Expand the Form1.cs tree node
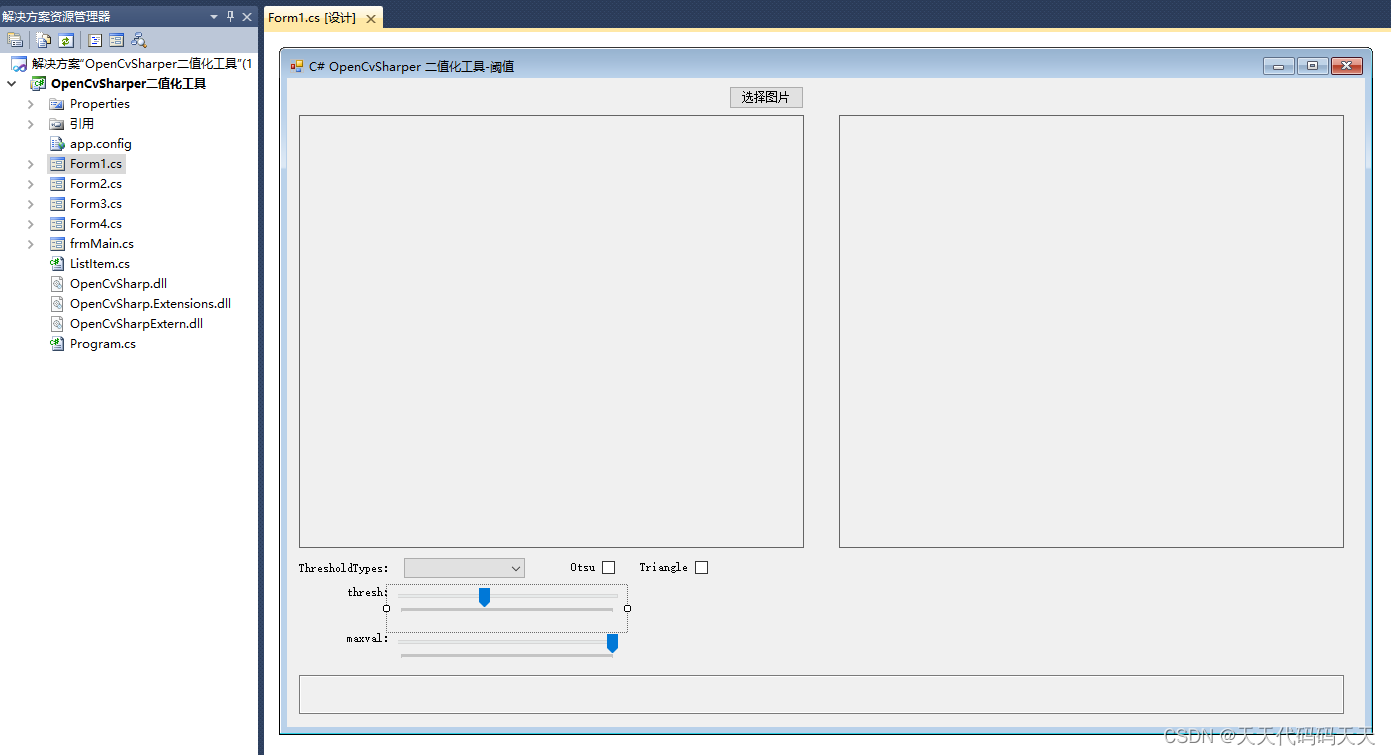The width and height of the screenshot is (1391, 755). 29,163
